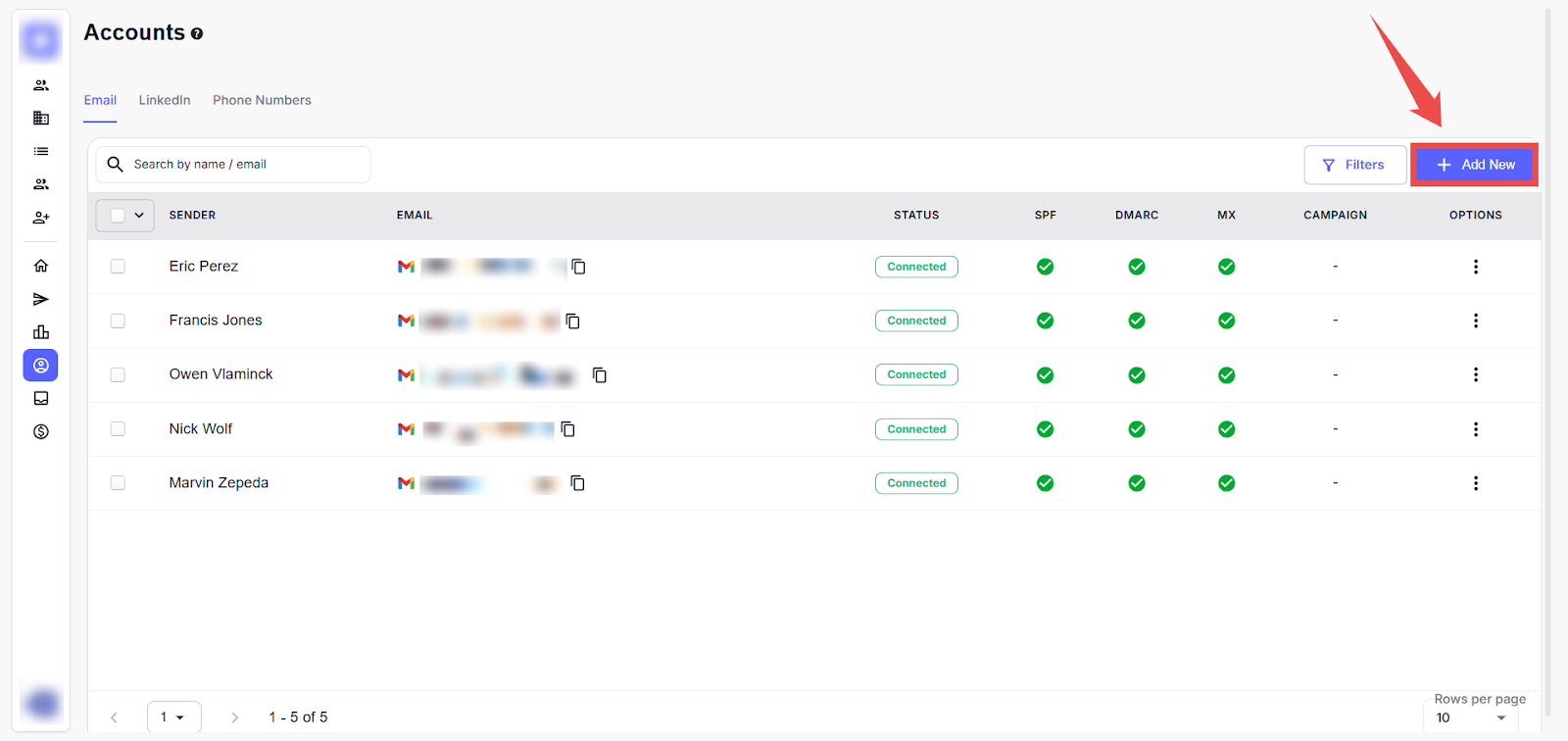The height and width of the screenshot is (741, 1568).
Task: Copy Owen Vlaminck's email address
Action: (x=600, y=375)
